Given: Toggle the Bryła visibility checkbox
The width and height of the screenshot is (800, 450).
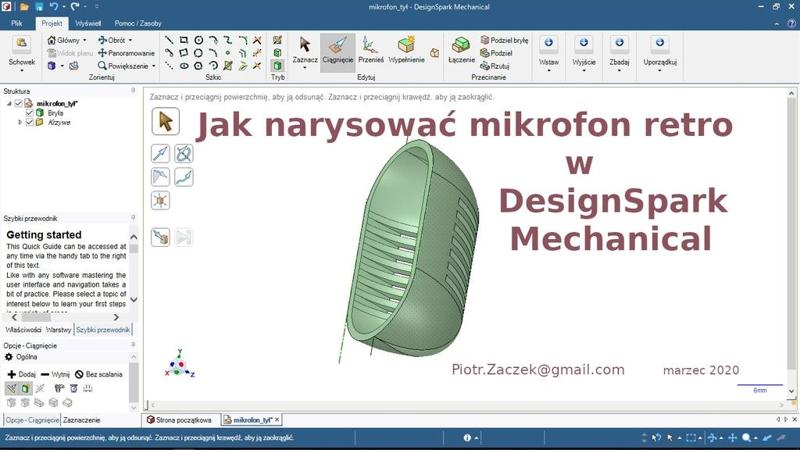Looking at the screenshot, I should coord(29,113).
